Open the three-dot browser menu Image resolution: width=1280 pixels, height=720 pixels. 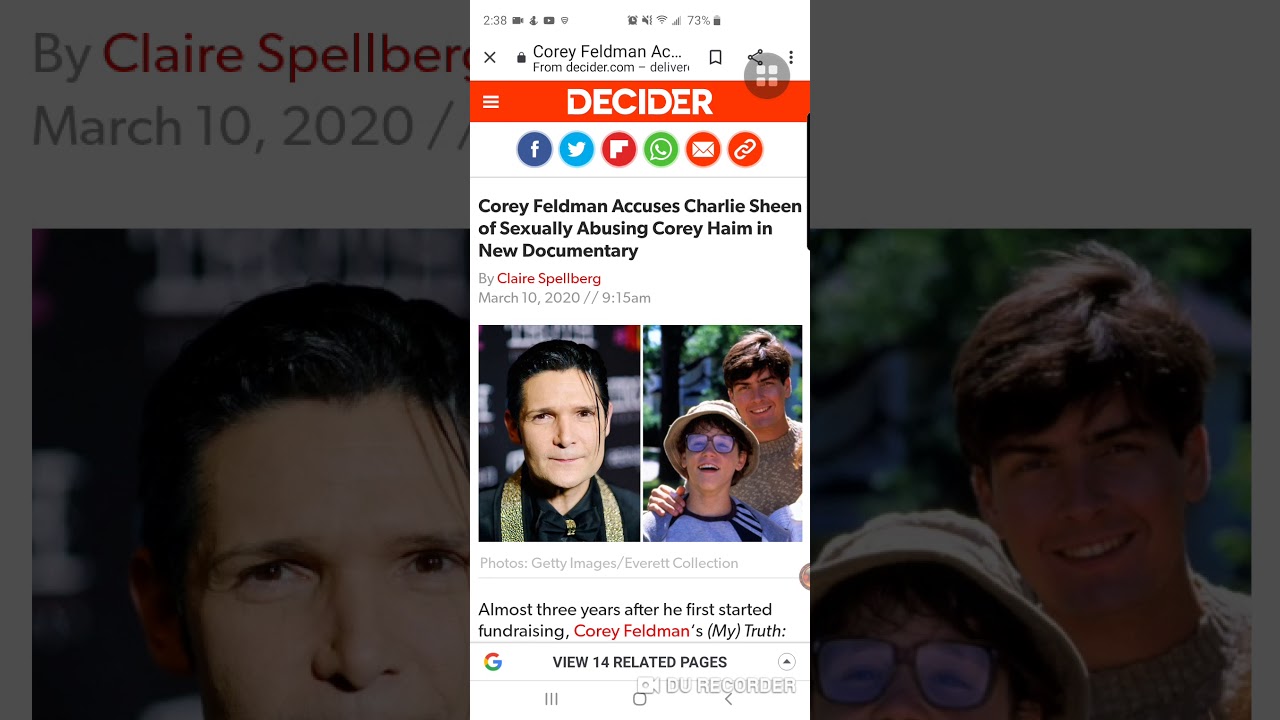791,58
